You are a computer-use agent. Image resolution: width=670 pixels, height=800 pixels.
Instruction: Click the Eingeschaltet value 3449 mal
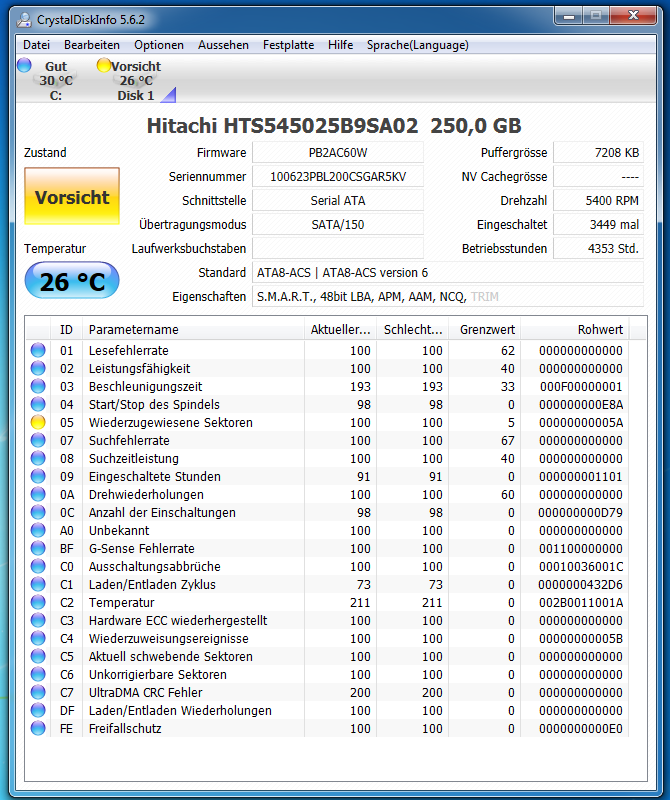(599, 224)
